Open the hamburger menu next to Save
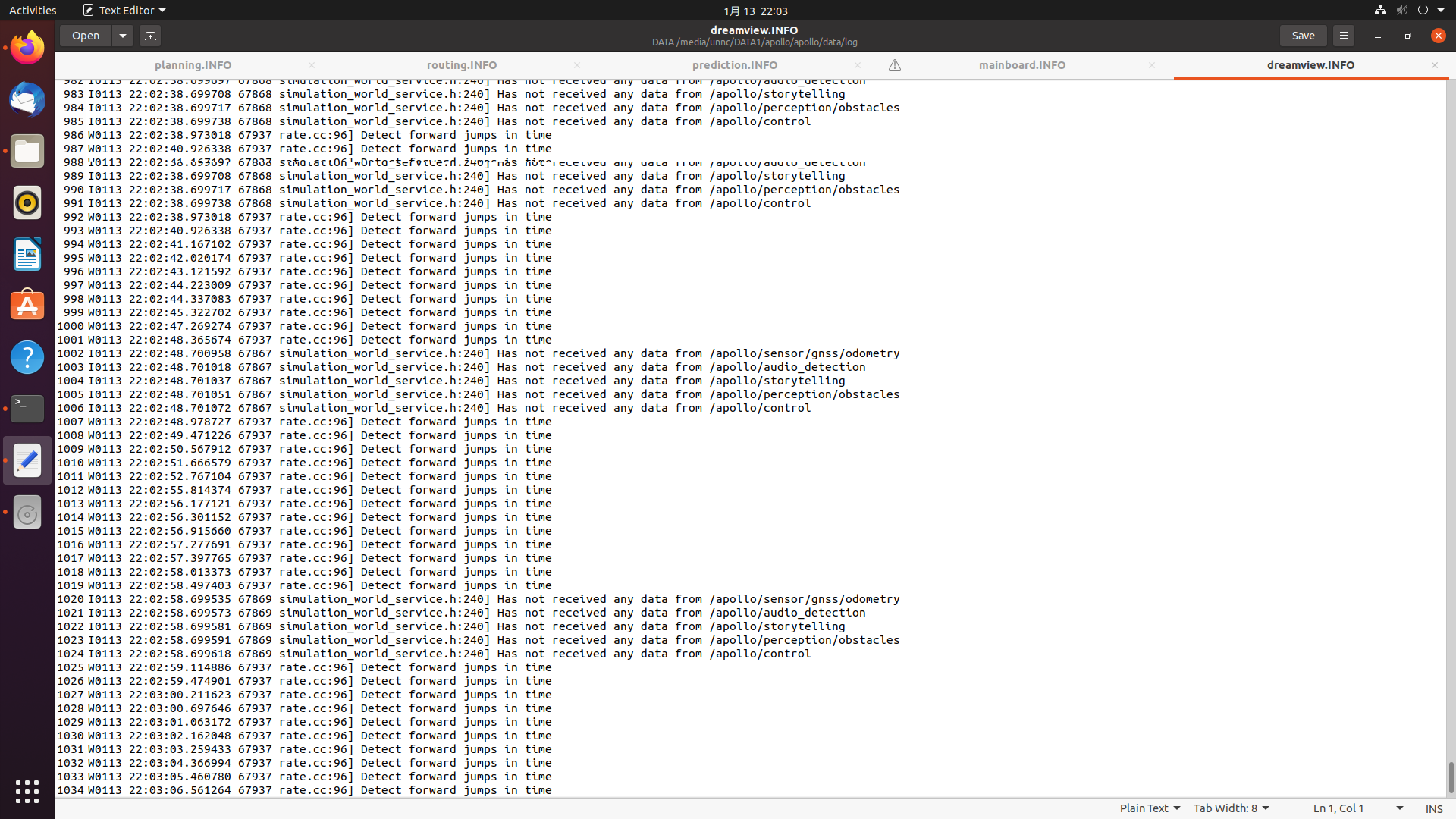This screenshot has width=1456, height=819. tap(1343, 36)
